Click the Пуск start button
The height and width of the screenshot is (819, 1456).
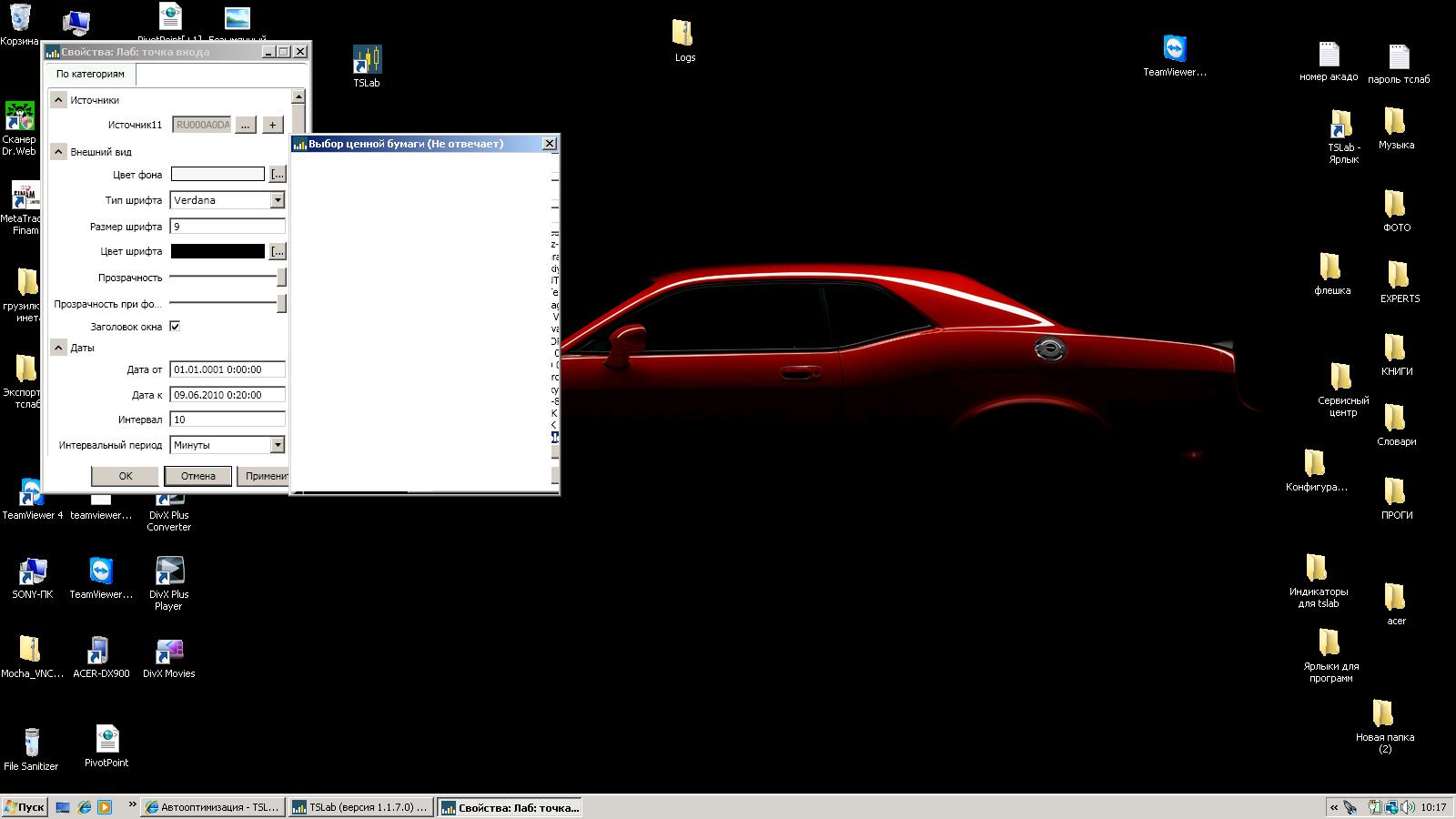pyautogui.click(x=24, y=807)
